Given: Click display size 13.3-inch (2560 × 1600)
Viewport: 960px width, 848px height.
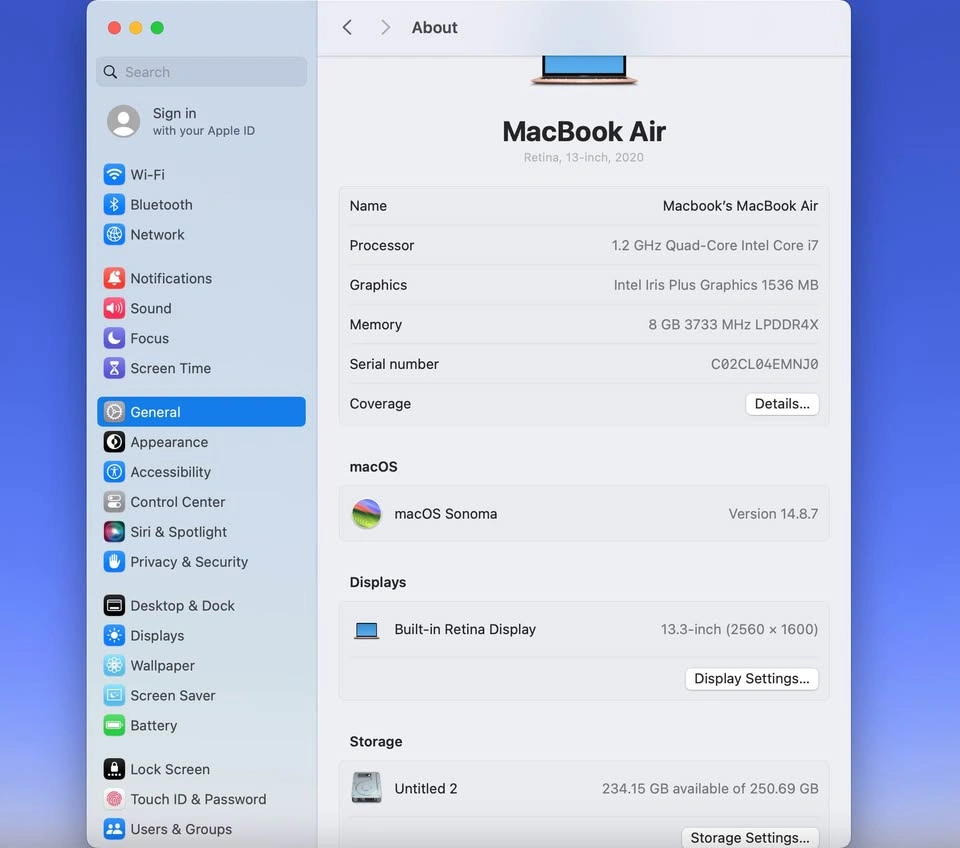Looking at the screenshot, I should coord(739,629).
